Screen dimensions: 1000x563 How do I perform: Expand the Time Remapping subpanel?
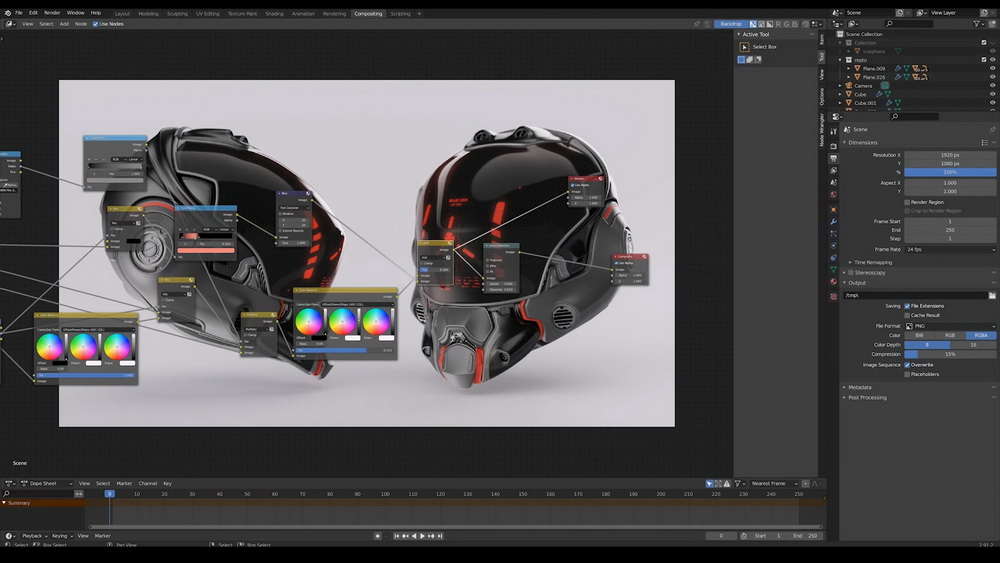click(872, 262)
